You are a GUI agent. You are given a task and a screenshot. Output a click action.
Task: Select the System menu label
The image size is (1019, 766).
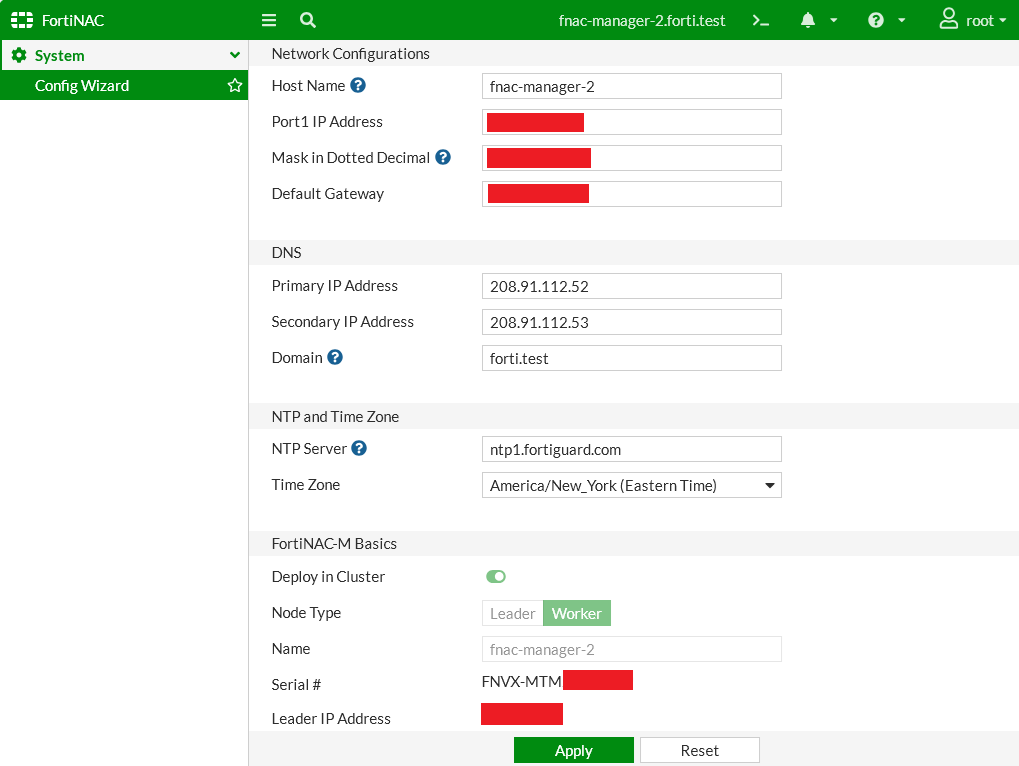[x=59, y=56]
